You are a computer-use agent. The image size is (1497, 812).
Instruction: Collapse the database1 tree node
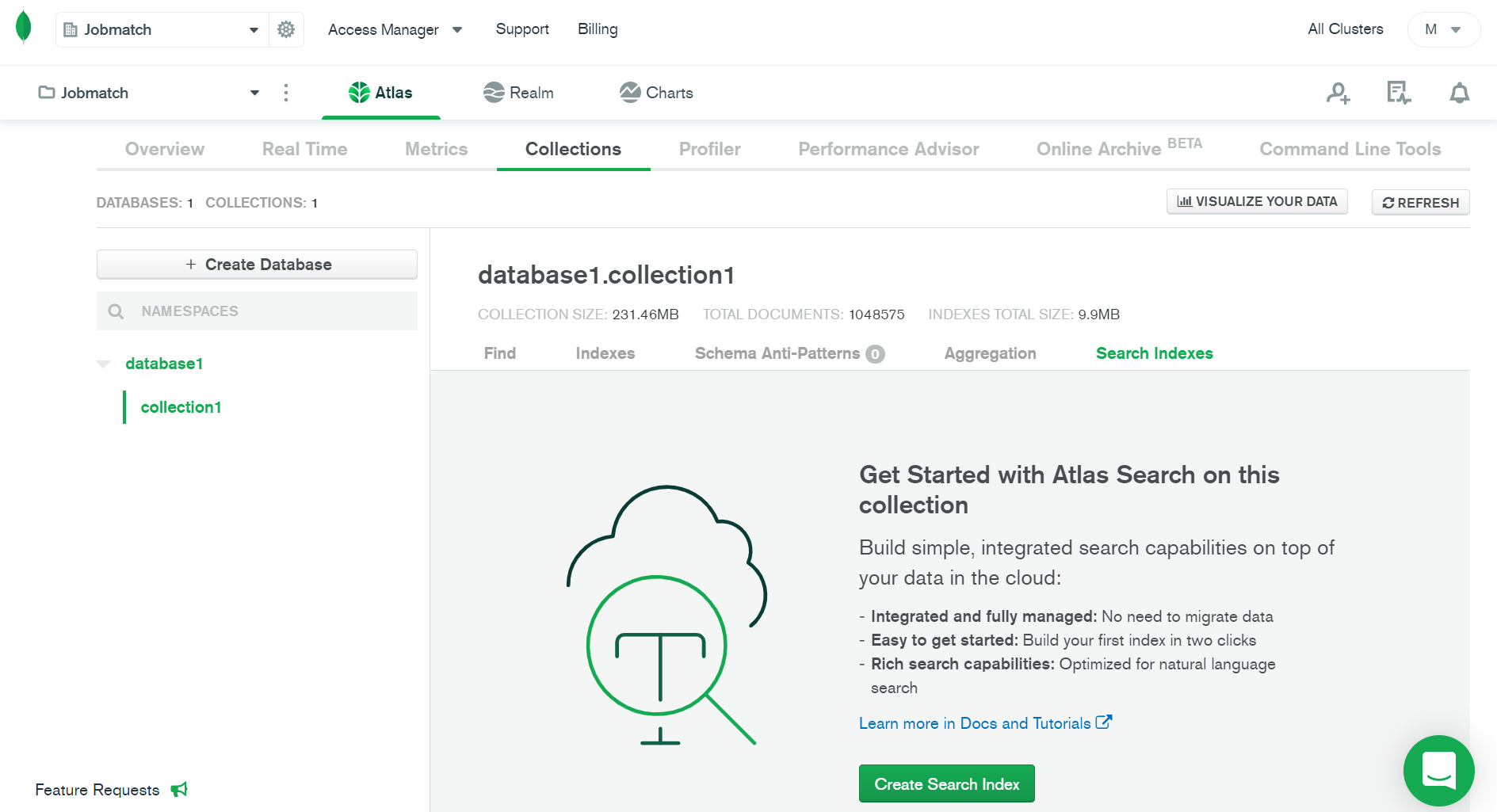click(103, 364)
